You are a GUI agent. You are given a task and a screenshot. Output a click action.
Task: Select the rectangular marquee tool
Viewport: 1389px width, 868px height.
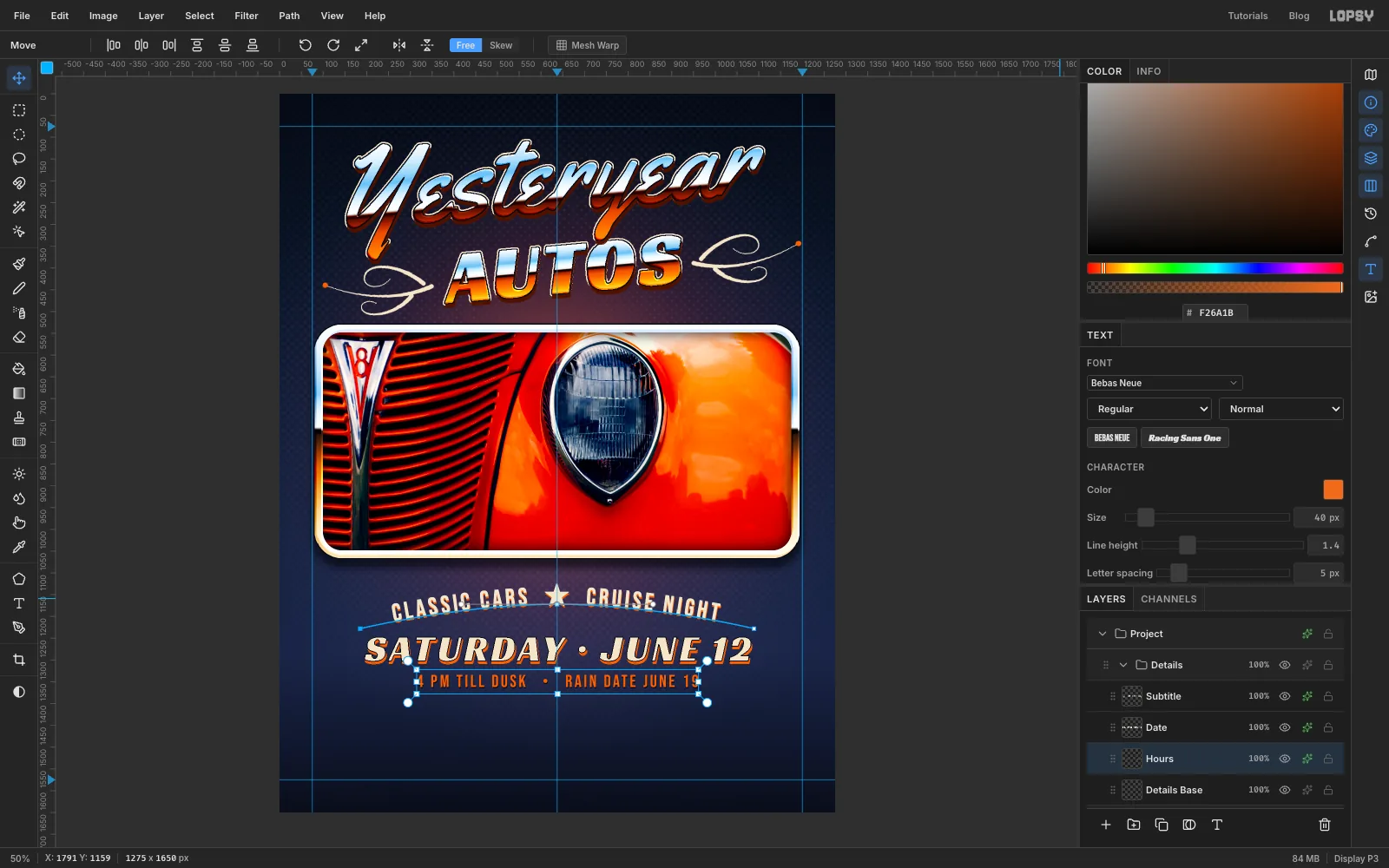point(19,110)
